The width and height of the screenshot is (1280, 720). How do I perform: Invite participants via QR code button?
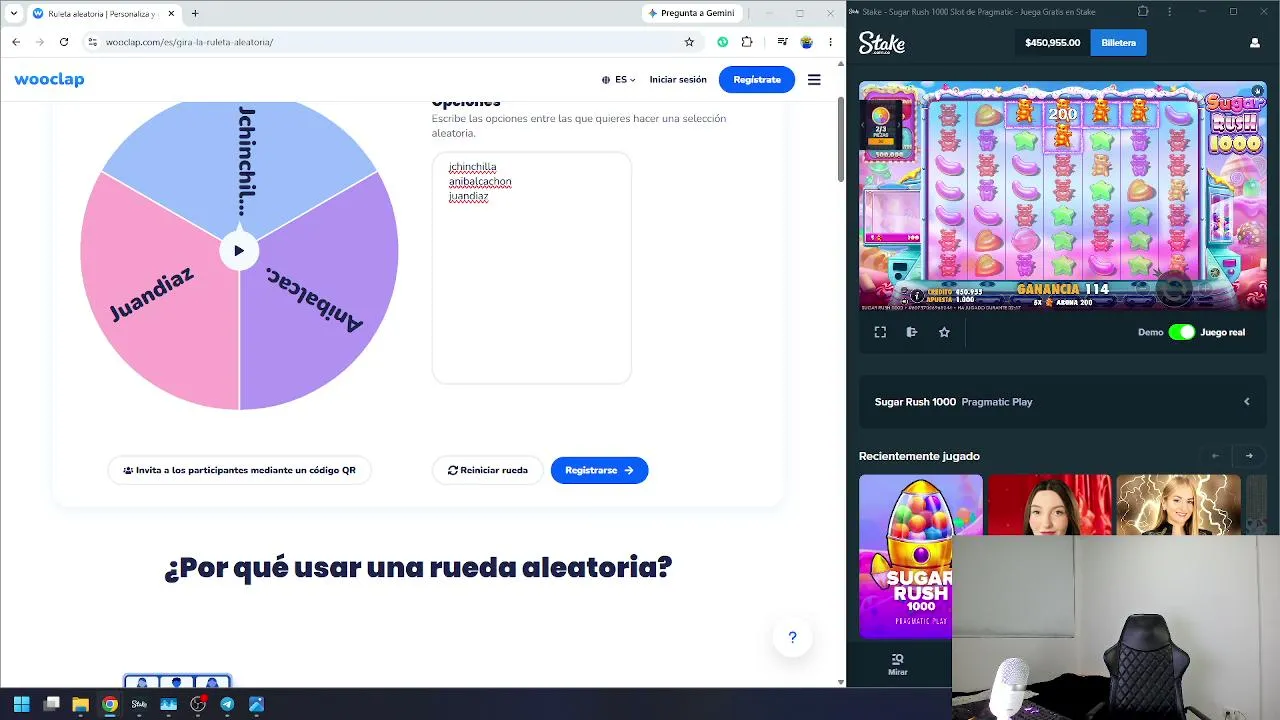(x=239, y=470)
